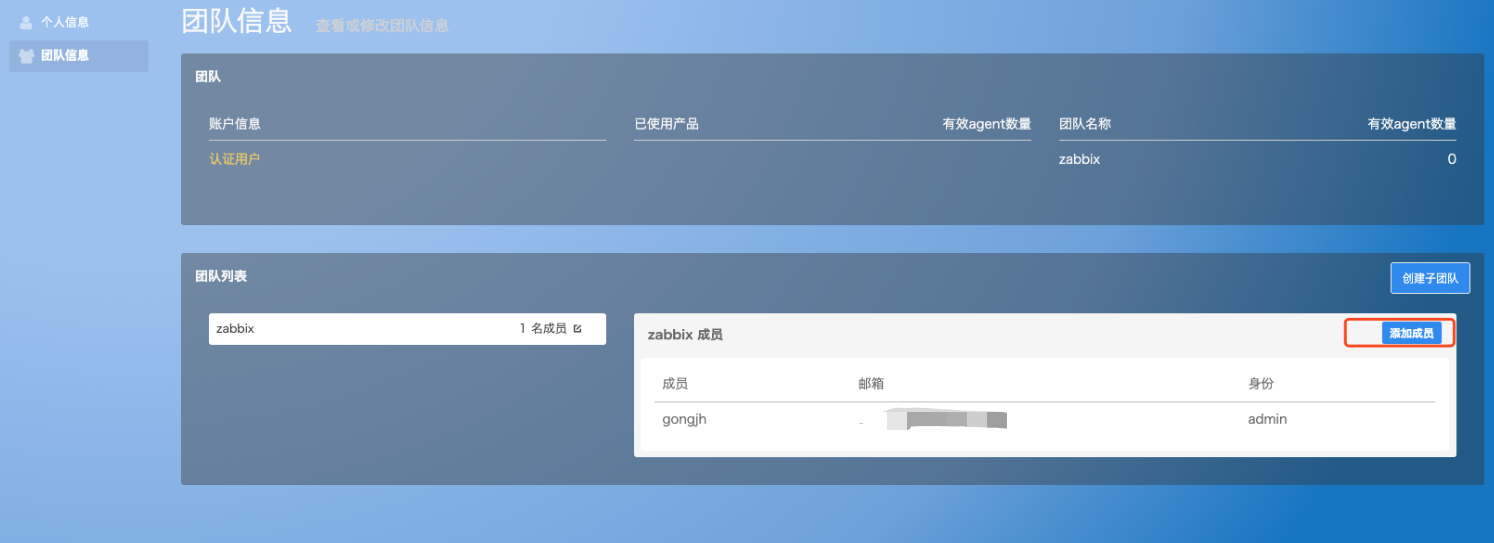Click the team icon beside 团队信息

click(26, 56)
